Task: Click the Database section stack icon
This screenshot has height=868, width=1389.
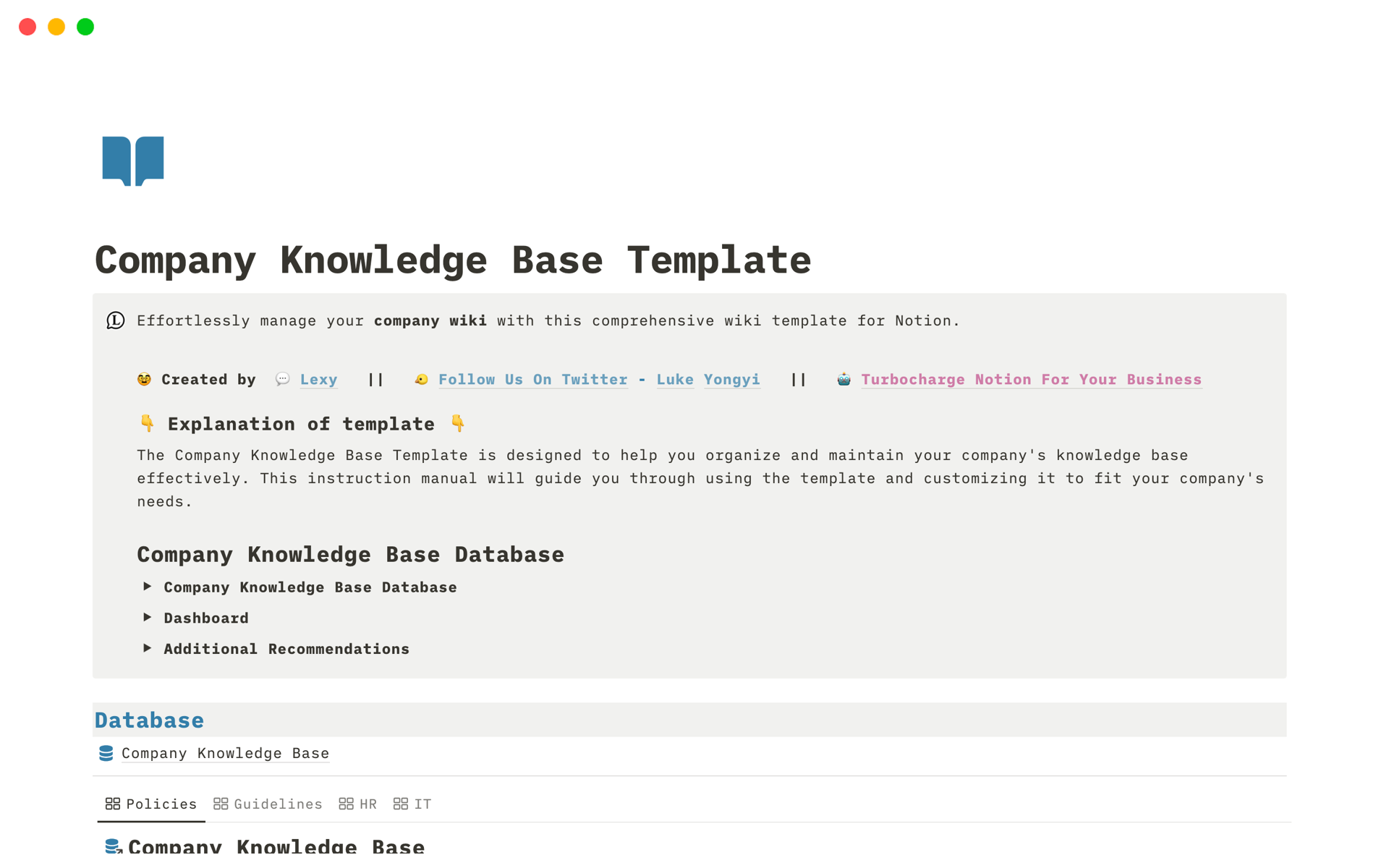Action: point(109,752)
